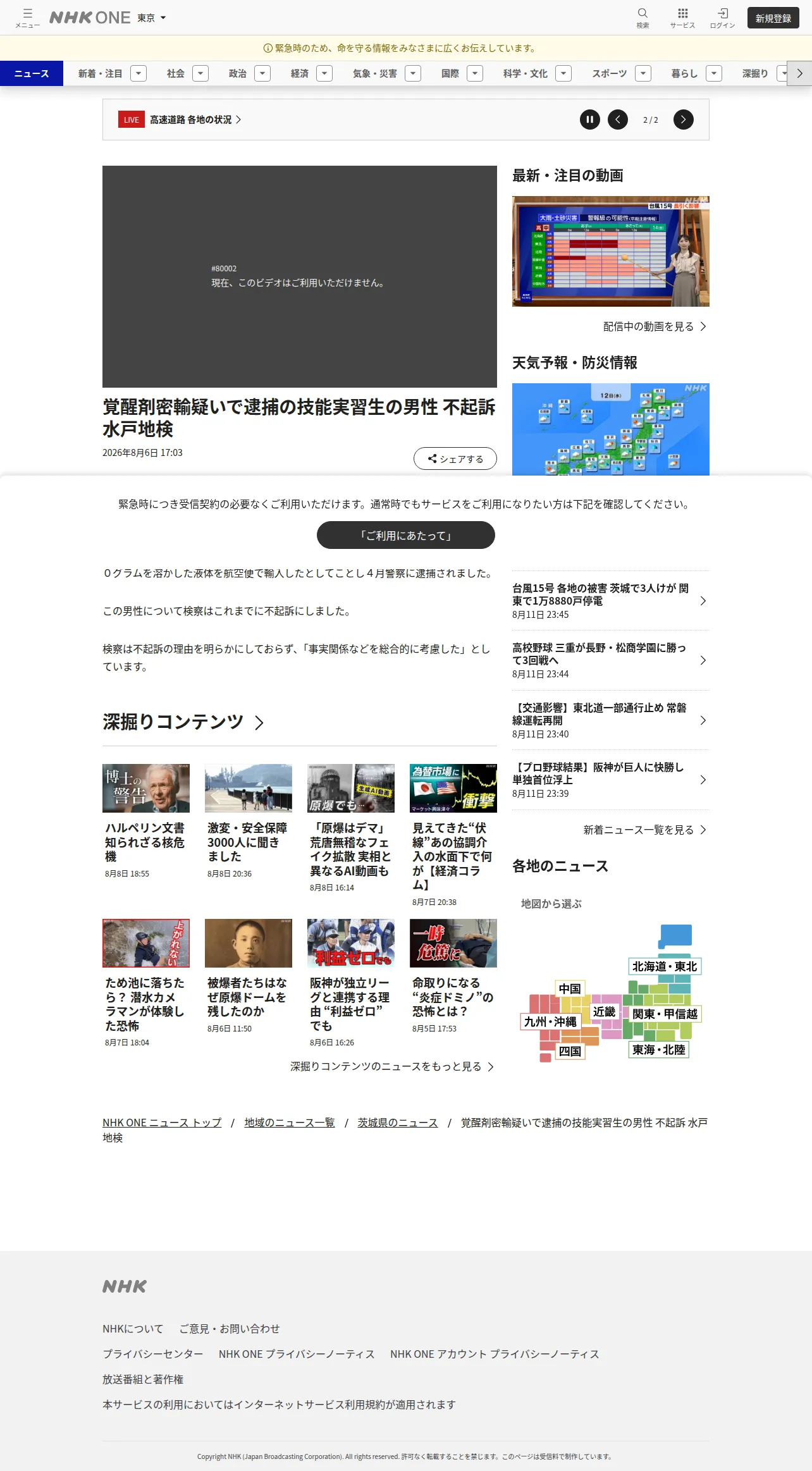Select the ニュース tab

32,73
